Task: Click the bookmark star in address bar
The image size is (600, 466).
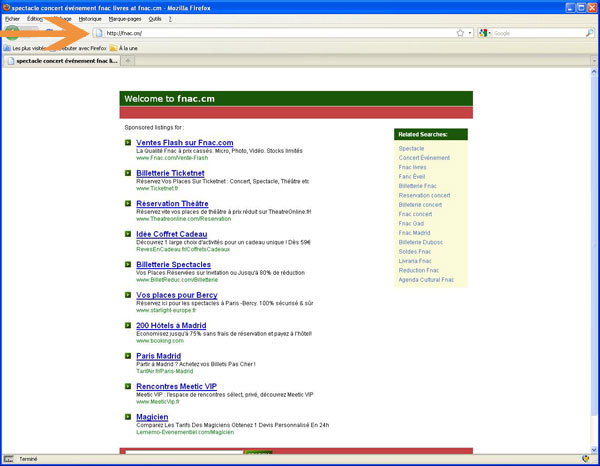Action: click(x=460, y=33)
